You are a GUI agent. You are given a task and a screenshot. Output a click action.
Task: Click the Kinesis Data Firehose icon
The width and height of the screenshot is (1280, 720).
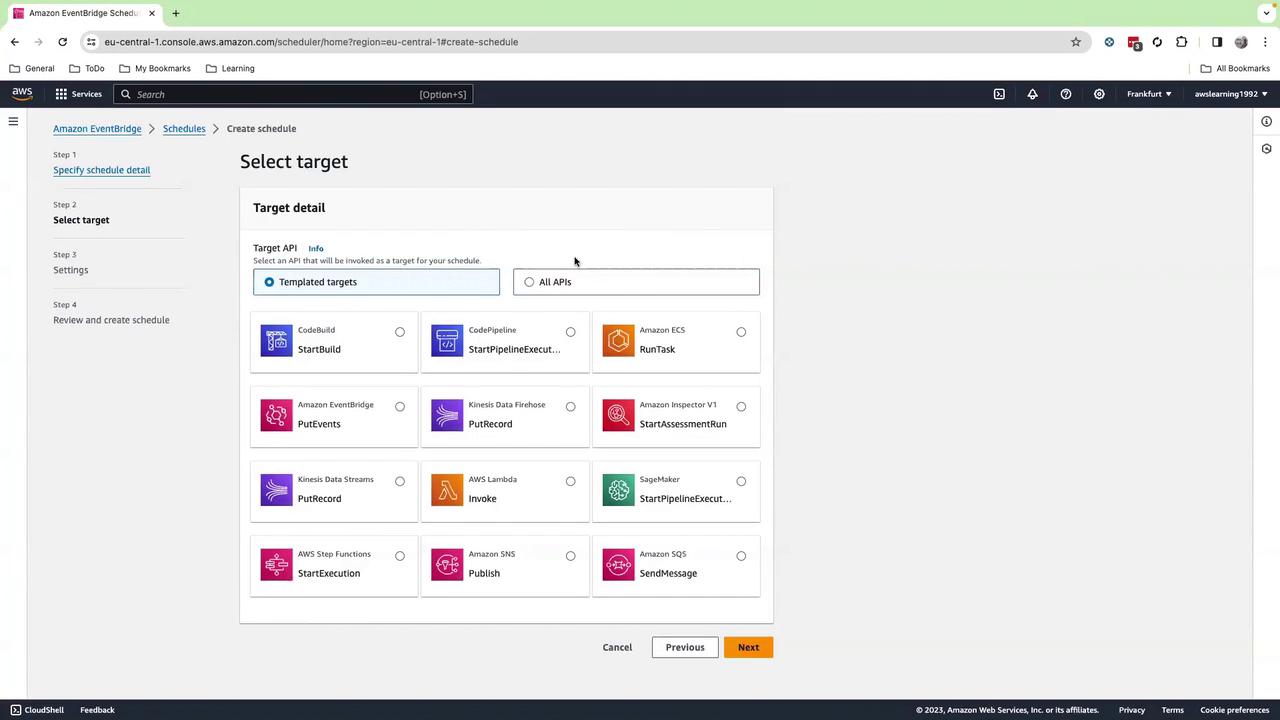447,415
